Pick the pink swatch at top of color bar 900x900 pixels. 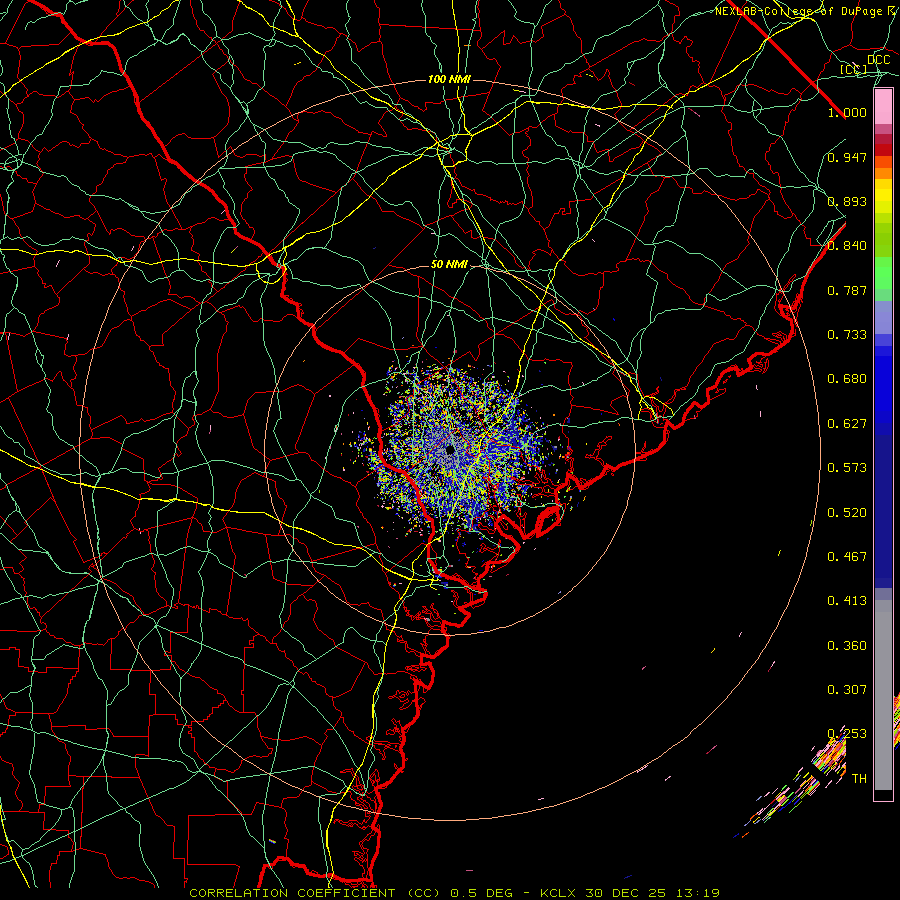tap(883, 107)
